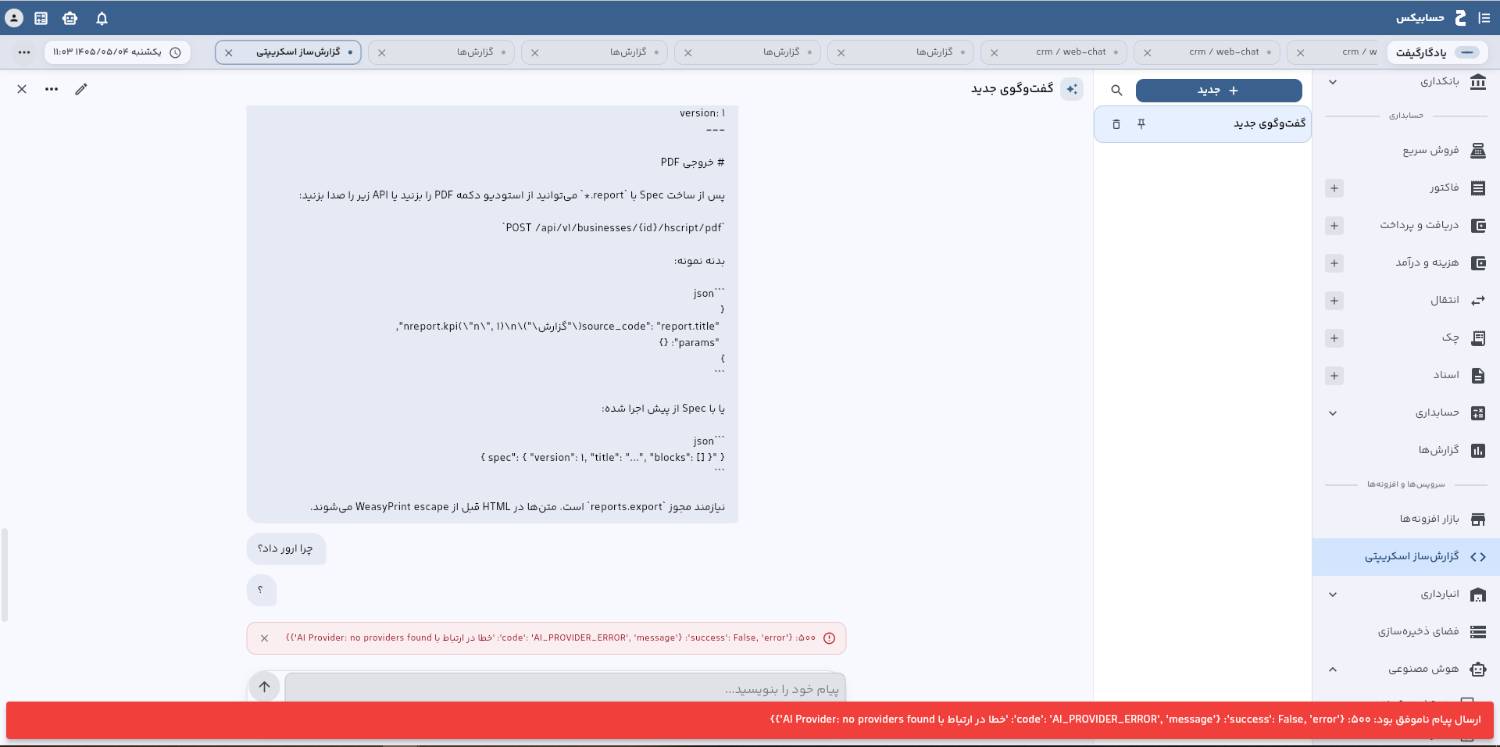Expand the بانکداری sidebar section
1500x747 pixels.
(1332, 82)
